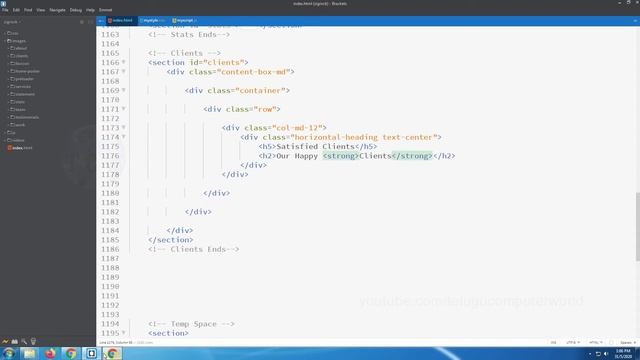Screen dimensions: 640x360
Task: Switch to the myscript JS tab
Action: tap(184, 20)
